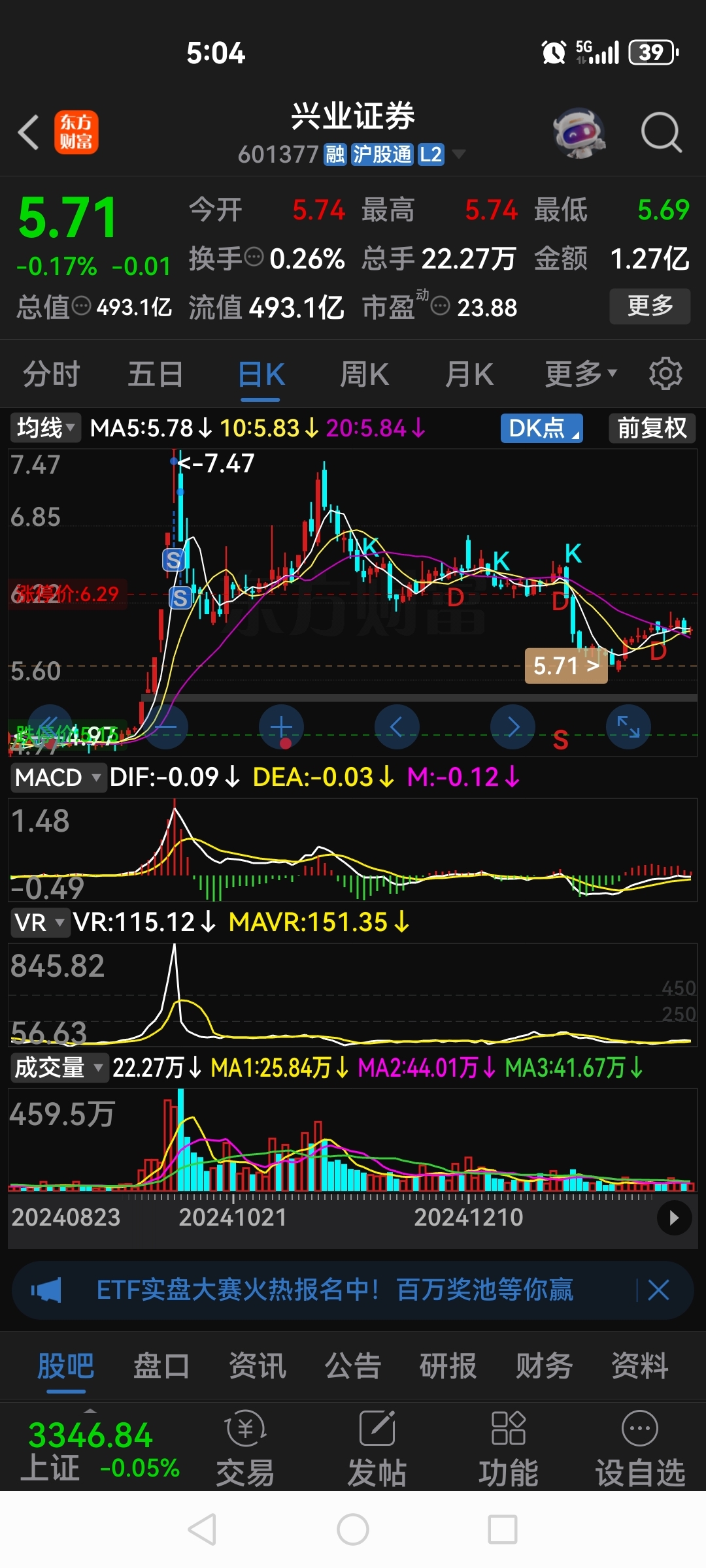
Task: Tap the info icon next to 市盈
Action: (x=441, y=305)
